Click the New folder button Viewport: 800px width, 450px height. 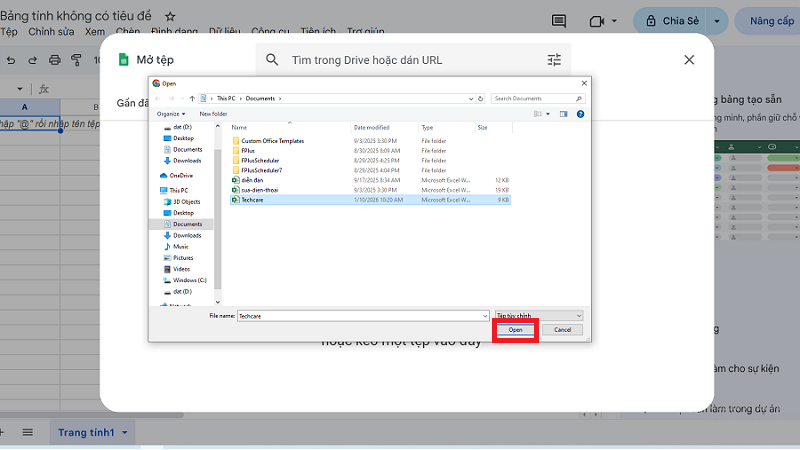point(213,114)
